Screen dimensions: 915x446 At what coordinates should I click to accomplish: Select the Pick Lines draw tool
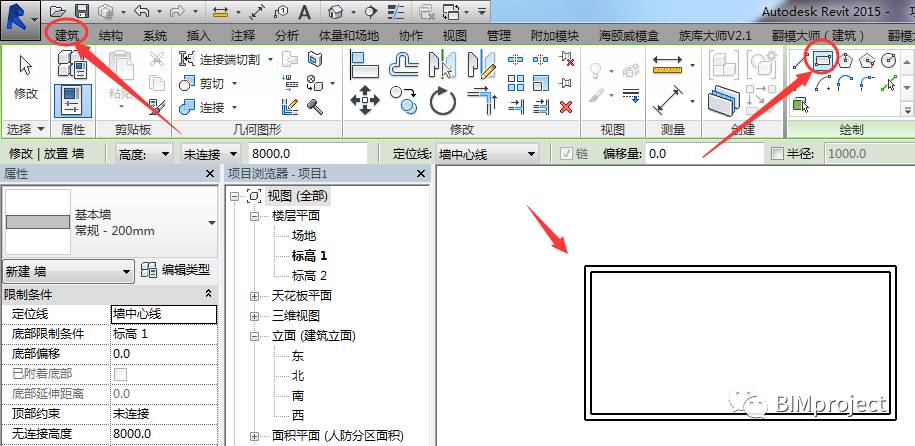[x=888, y=83]
